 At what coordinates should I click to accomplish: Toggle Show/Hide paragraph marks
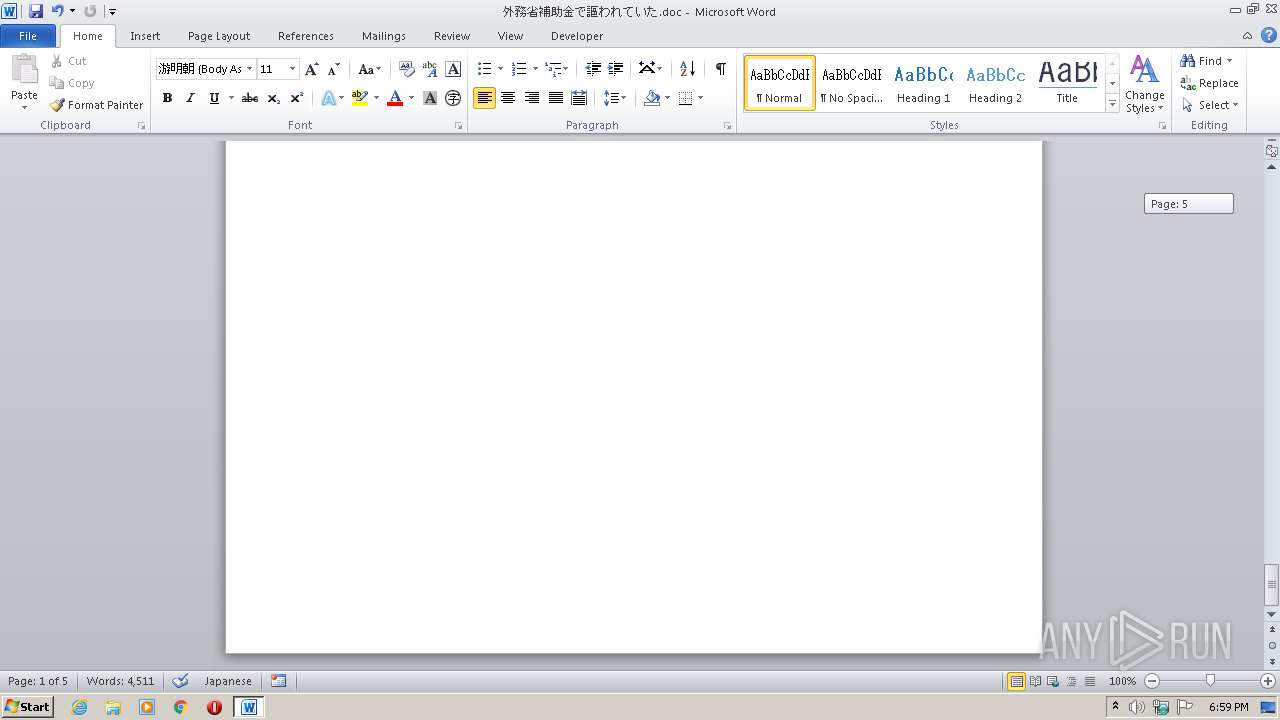click(720, 69)
